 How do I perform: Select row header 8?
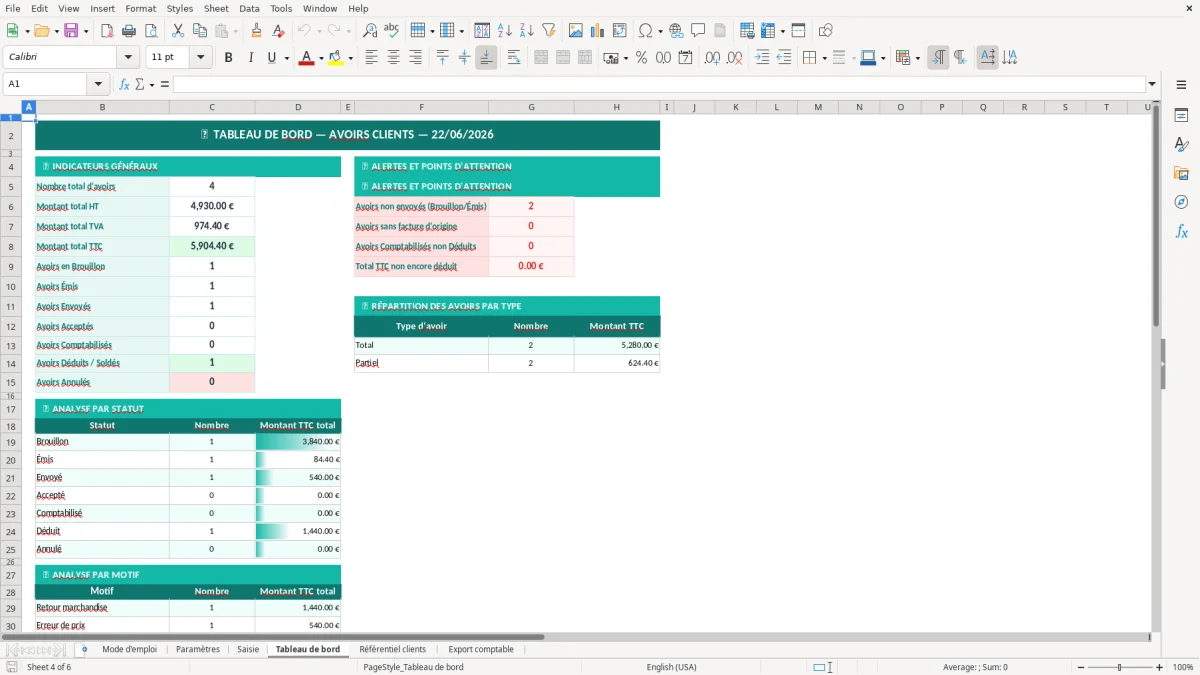coord(11,246)
